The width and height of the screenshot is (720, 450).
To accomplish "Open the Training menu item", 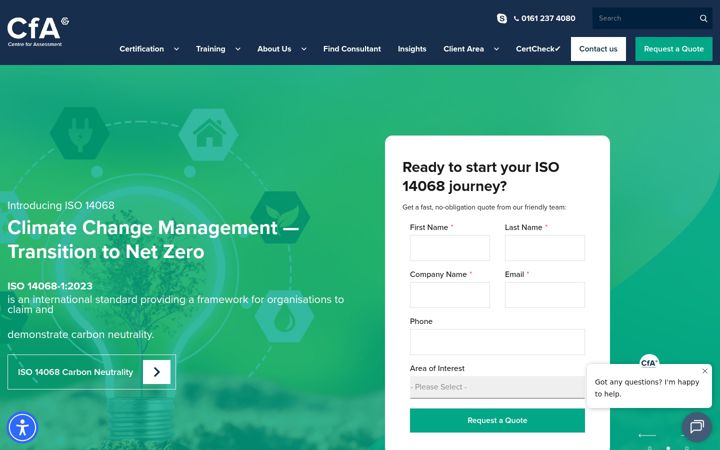I will (210, 49).
